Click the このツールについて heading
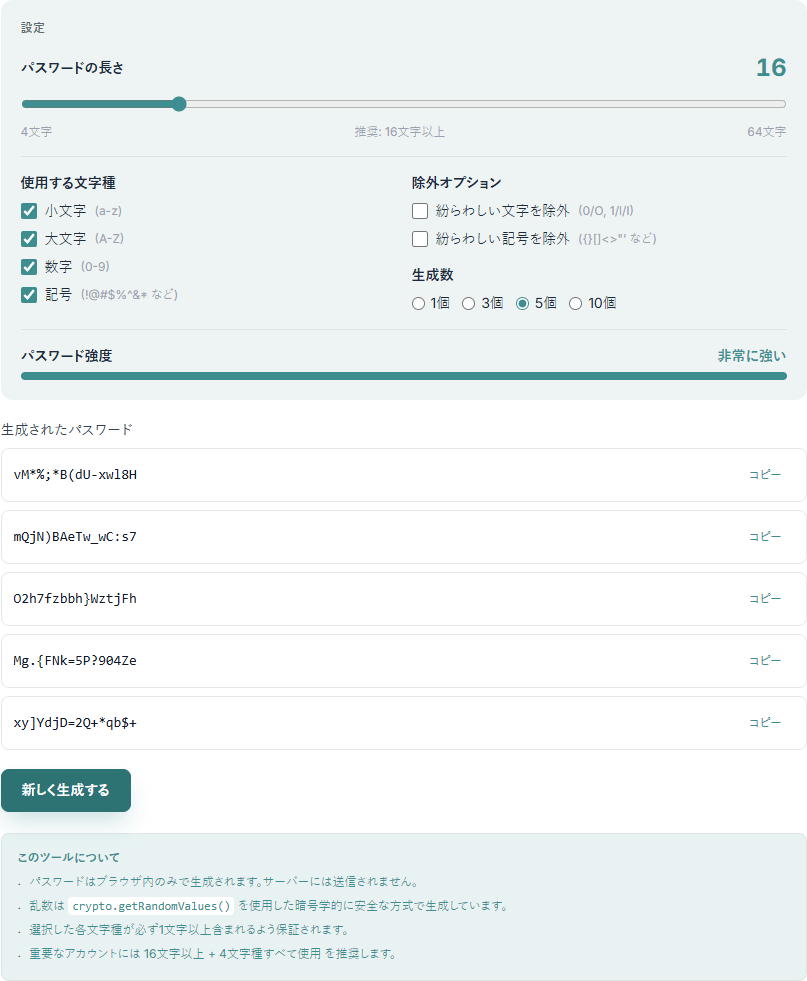 [x=68, y=857]
